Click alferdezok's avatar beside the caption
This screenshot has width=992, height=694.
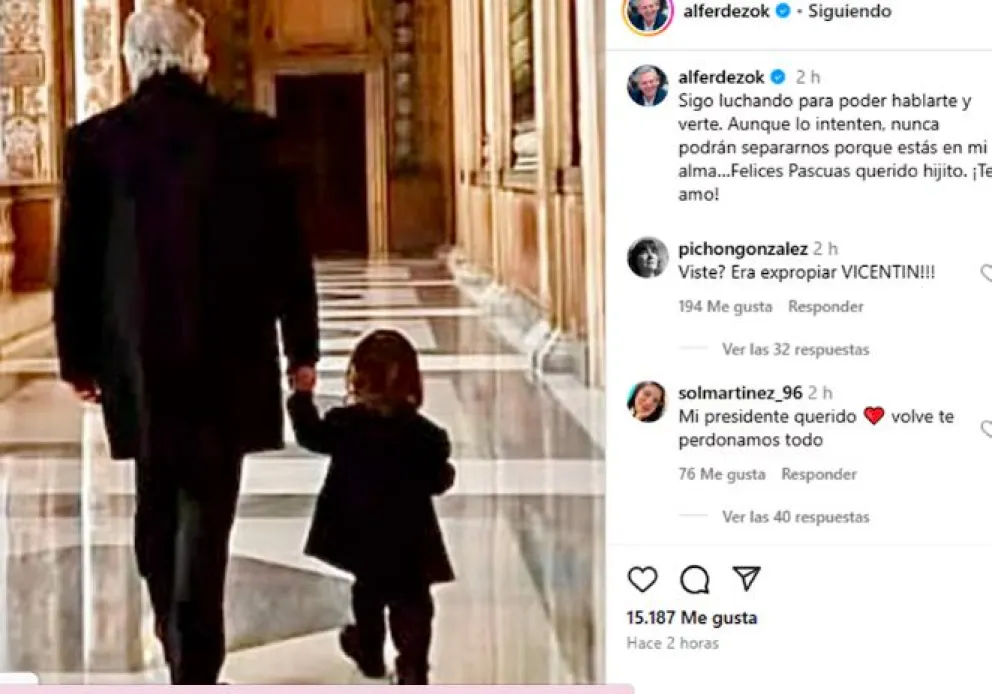[648, 85]
